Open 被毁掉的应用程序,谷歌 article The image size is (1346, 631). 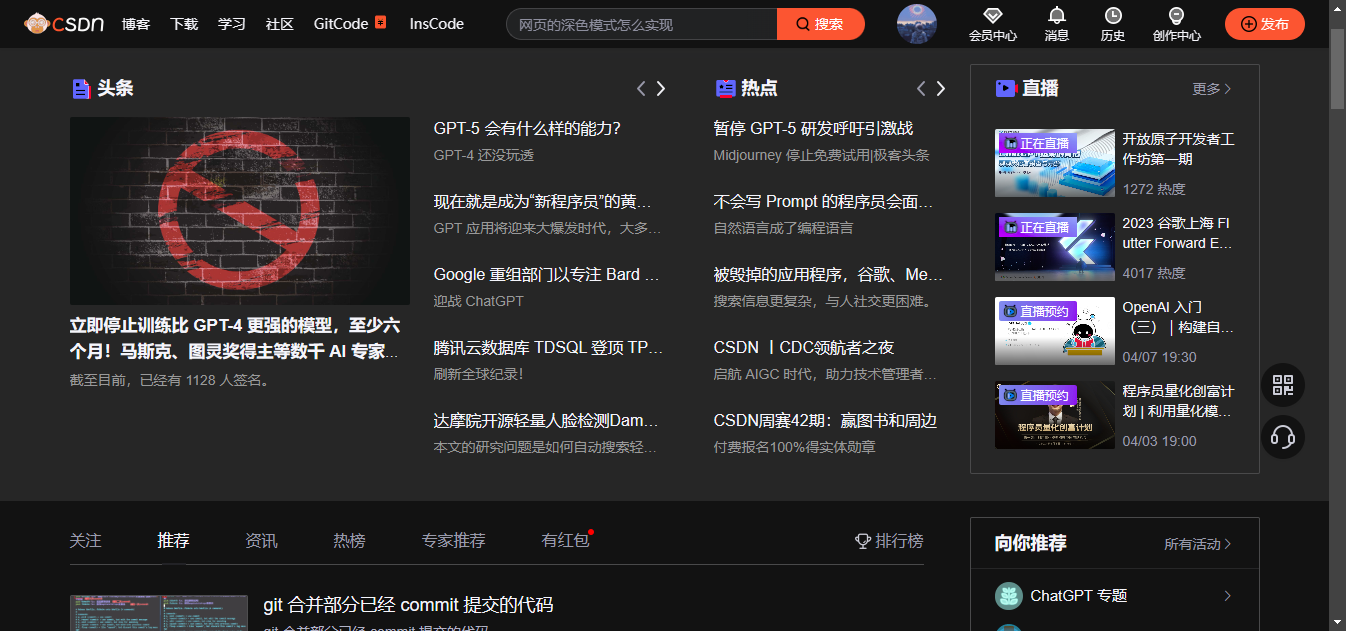point(828,275)
